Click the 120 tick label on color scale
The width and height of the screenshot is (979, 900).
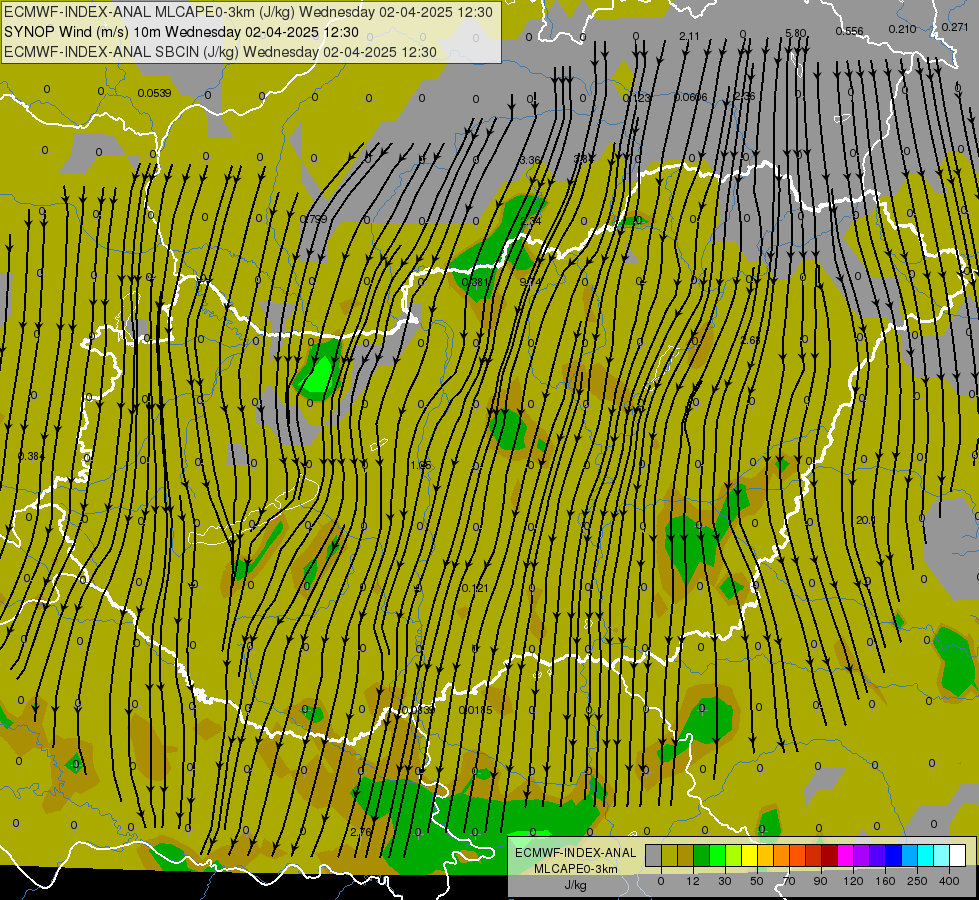point(854,881)
